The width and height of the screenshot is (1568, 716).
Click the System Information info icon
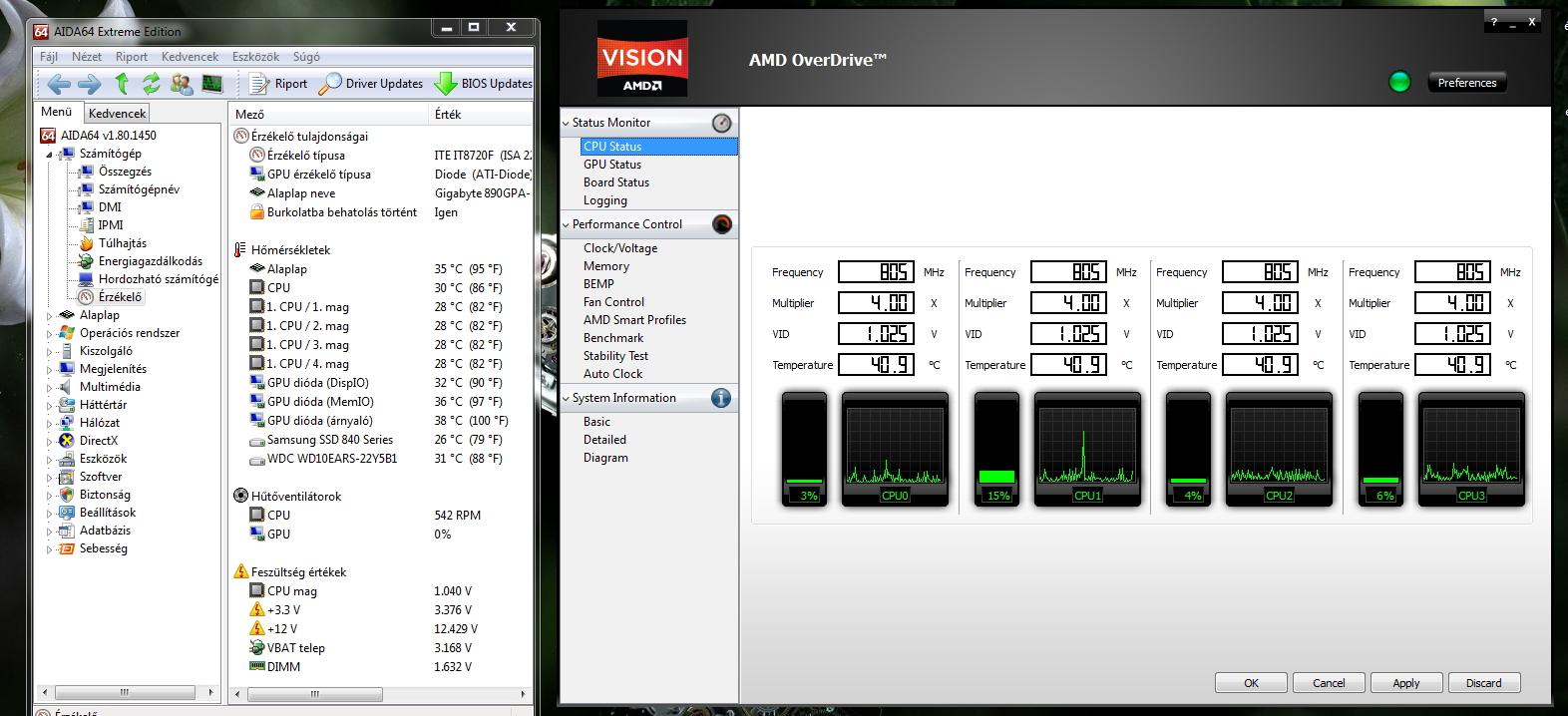pyautogui.click(x=721, y=398)
